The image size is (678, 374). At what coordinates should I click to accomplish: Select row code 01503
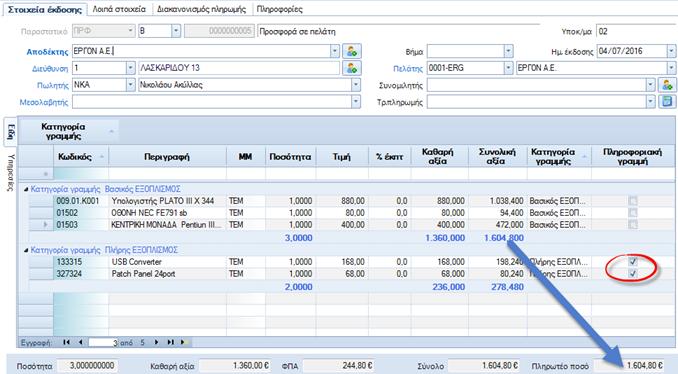(81, 225)
